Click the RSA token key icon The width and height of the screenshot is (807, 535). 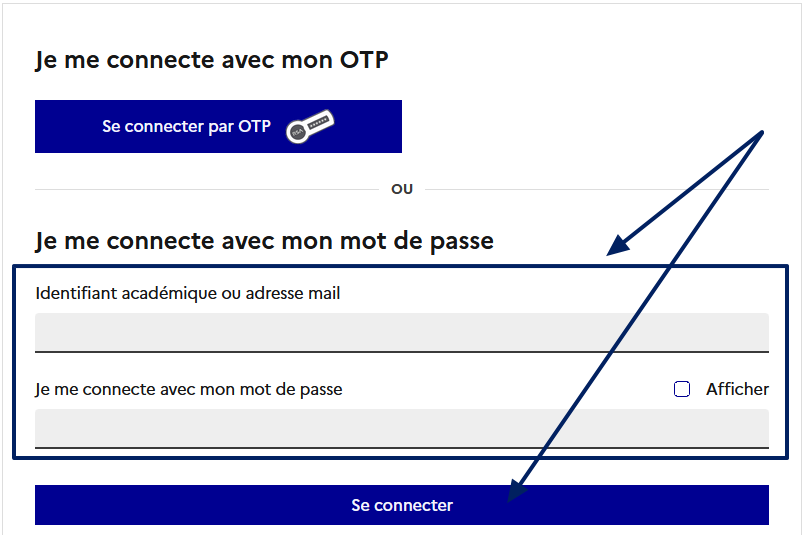click(x=310, y=127)
